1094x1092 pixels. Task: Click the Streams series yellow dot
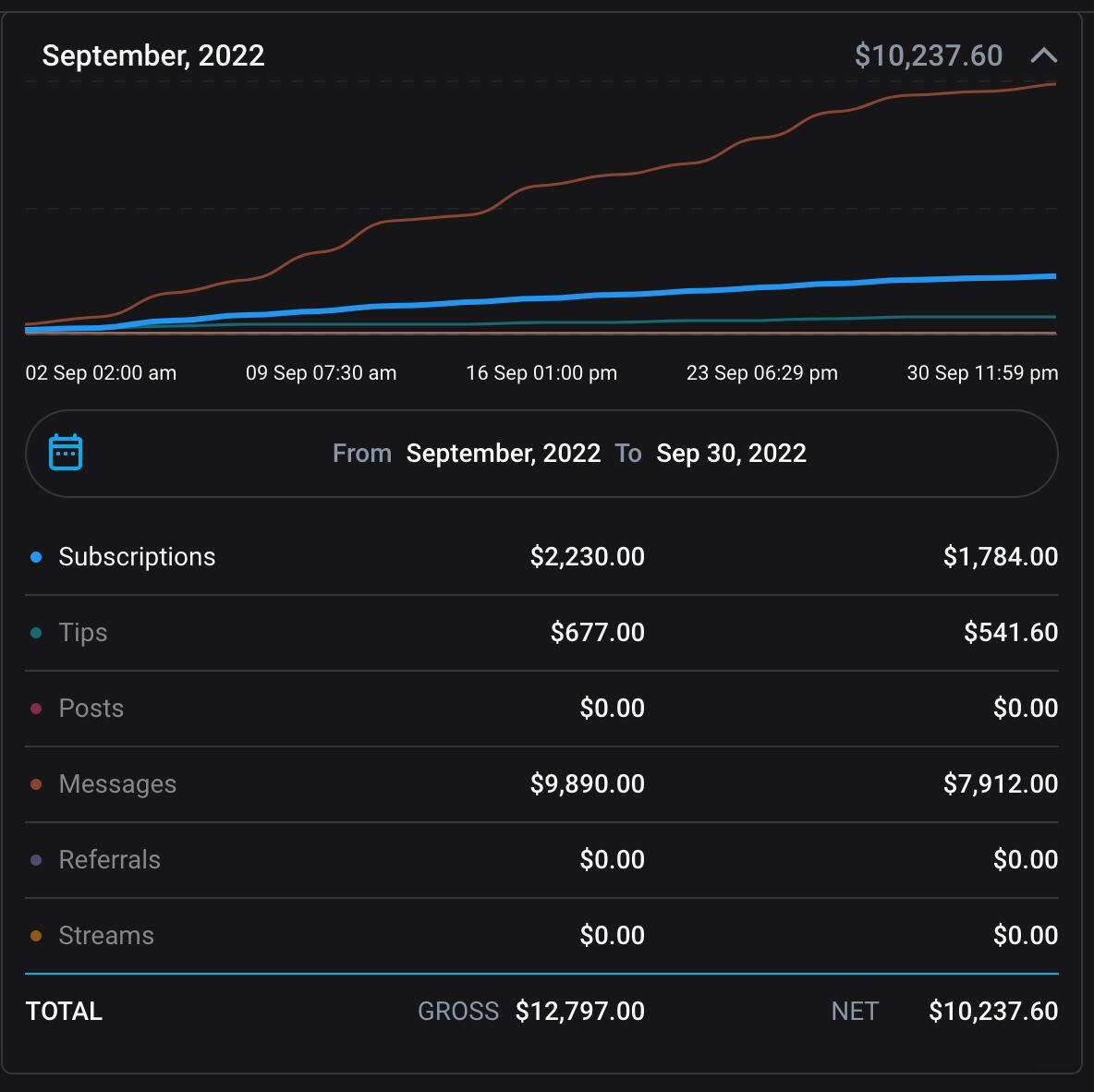36,936
